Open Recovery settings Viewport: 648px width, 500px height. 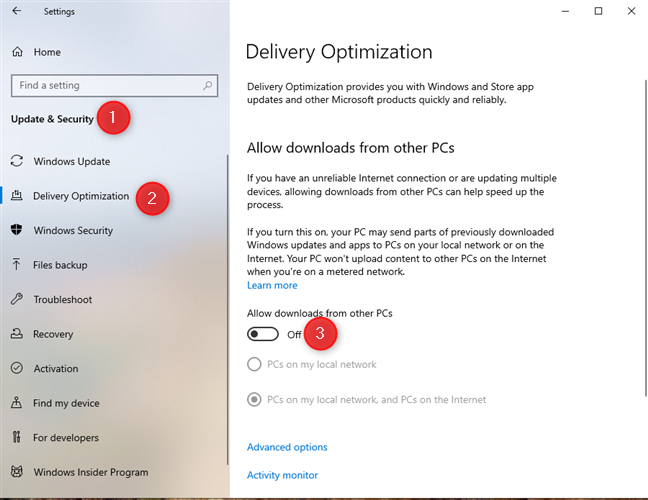[x=53, y=334]
